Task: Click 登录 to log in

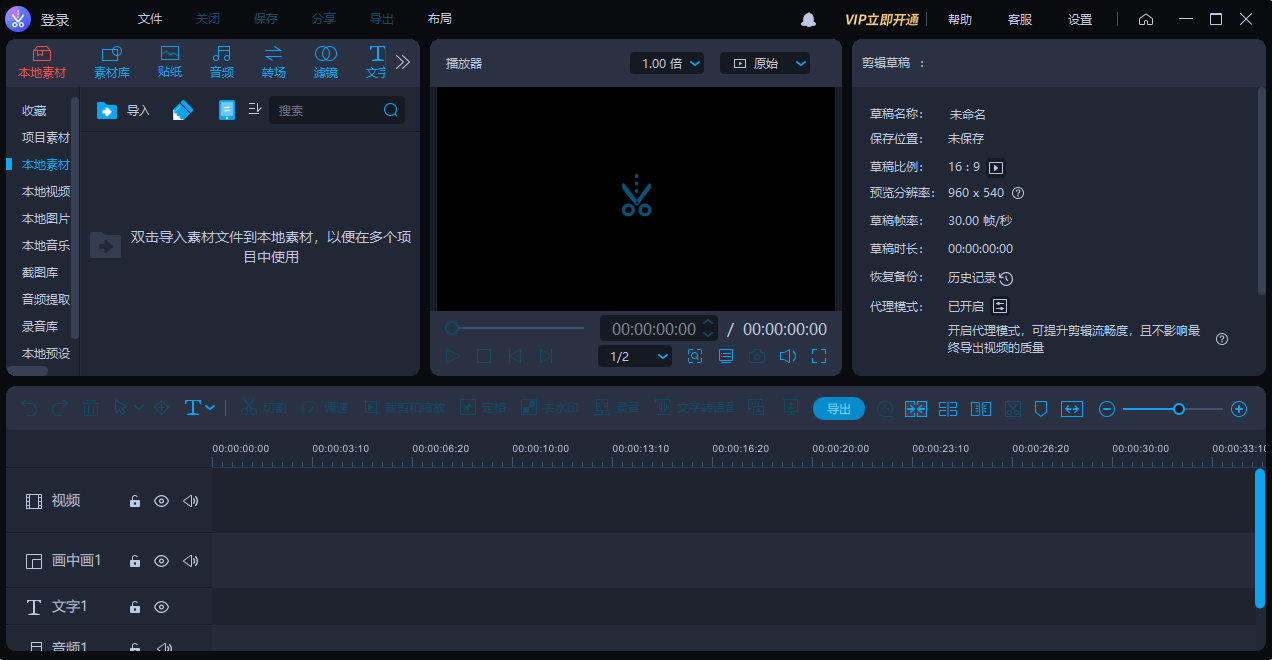Action: [x=55, y=20]
